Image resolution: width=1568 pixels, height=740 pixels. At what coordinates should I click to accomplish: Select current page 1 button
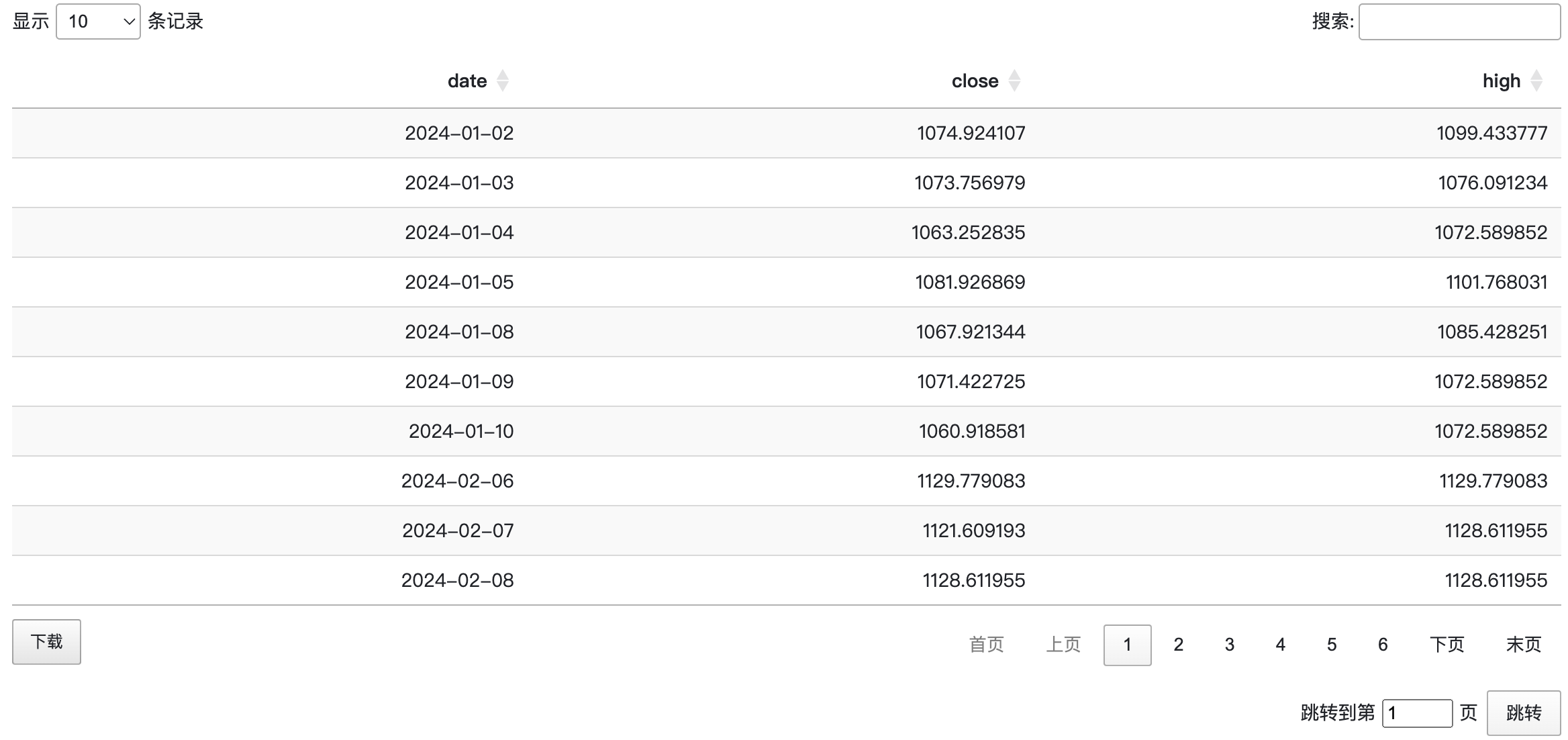(x=1127, y=645)
